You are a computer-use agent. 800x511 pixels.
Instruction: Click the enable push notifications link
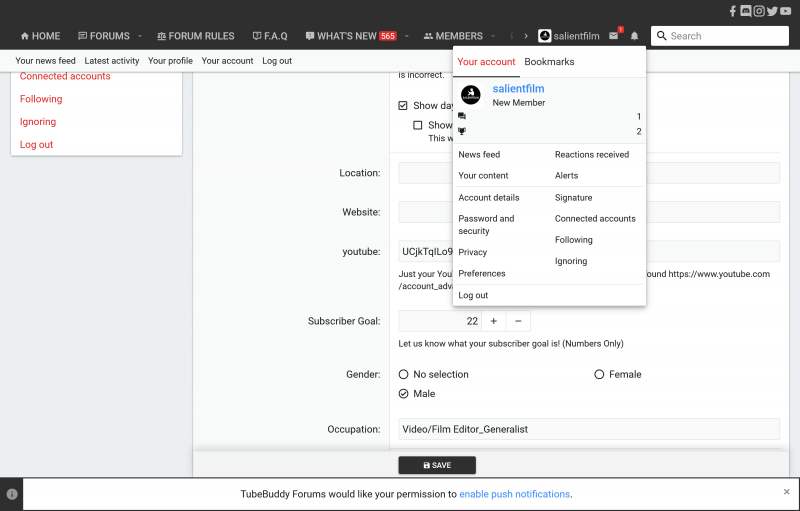(514, 494)
